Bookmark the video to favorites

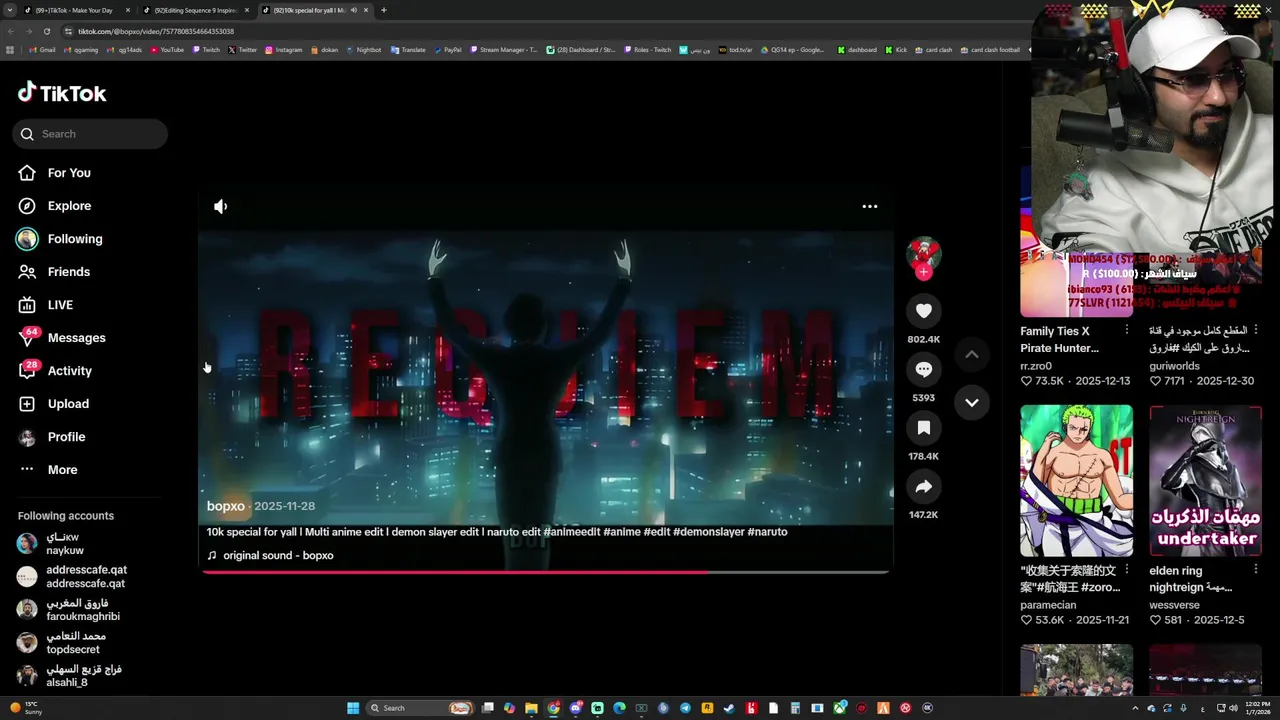(924, 428)
